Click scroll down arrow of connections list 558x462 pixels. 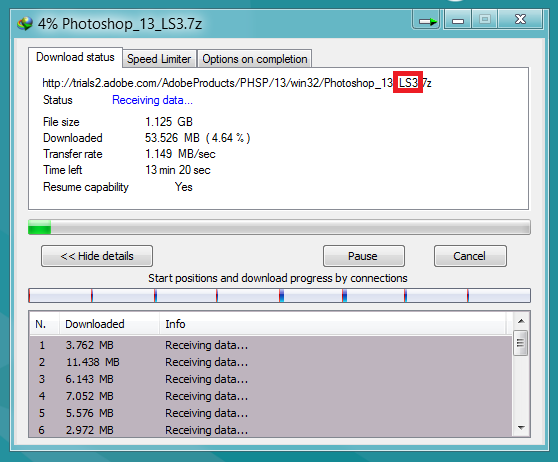pyautogui.click(x=521, y=428)
